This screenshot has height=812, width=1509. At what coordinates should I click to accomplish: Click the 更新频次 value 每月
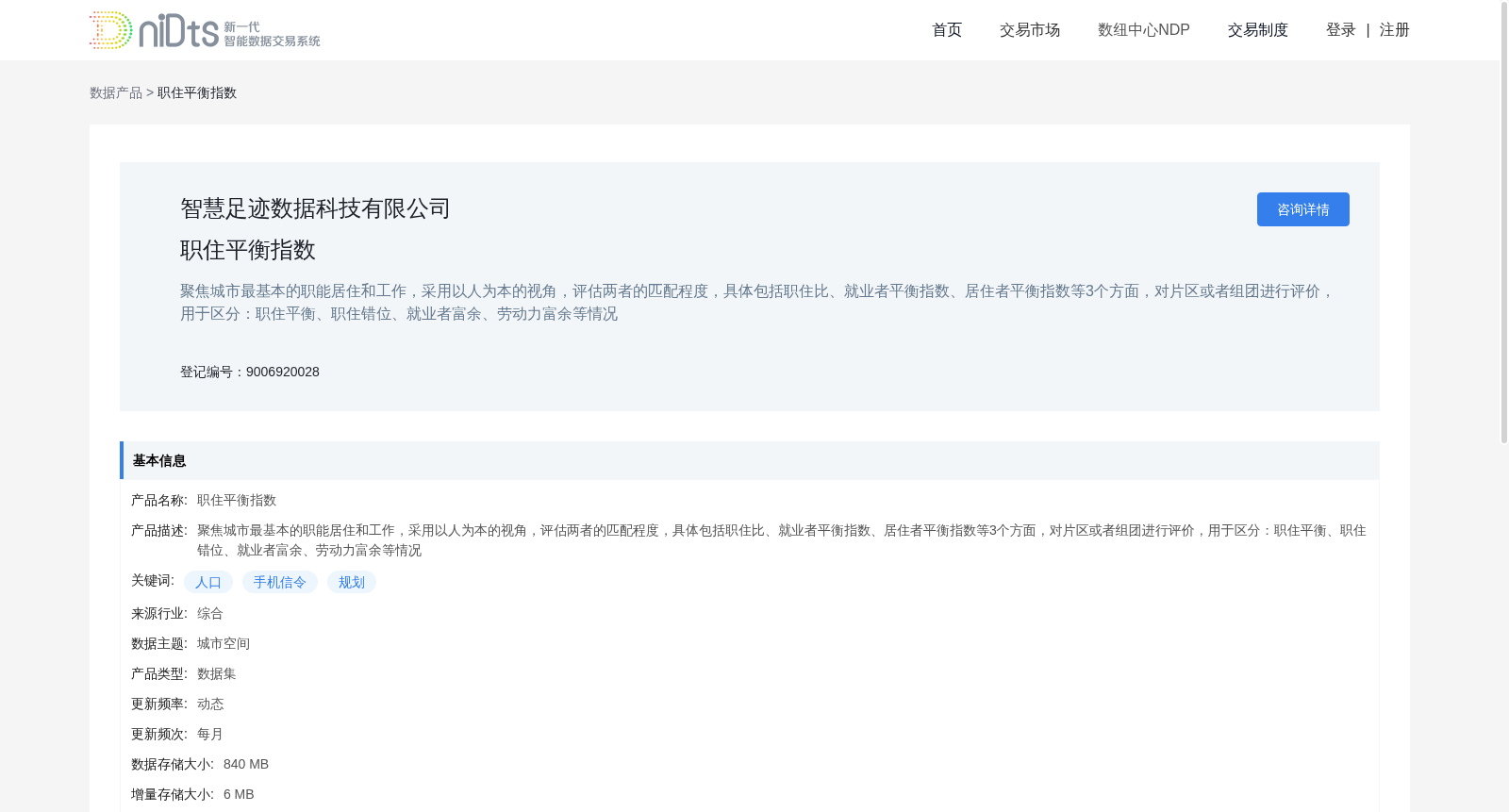(x=210, y=734)
